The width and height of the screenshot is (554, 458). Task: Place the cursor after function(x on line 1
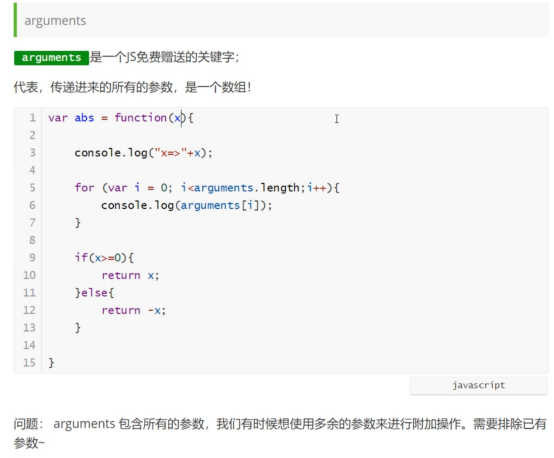point(182,118)
